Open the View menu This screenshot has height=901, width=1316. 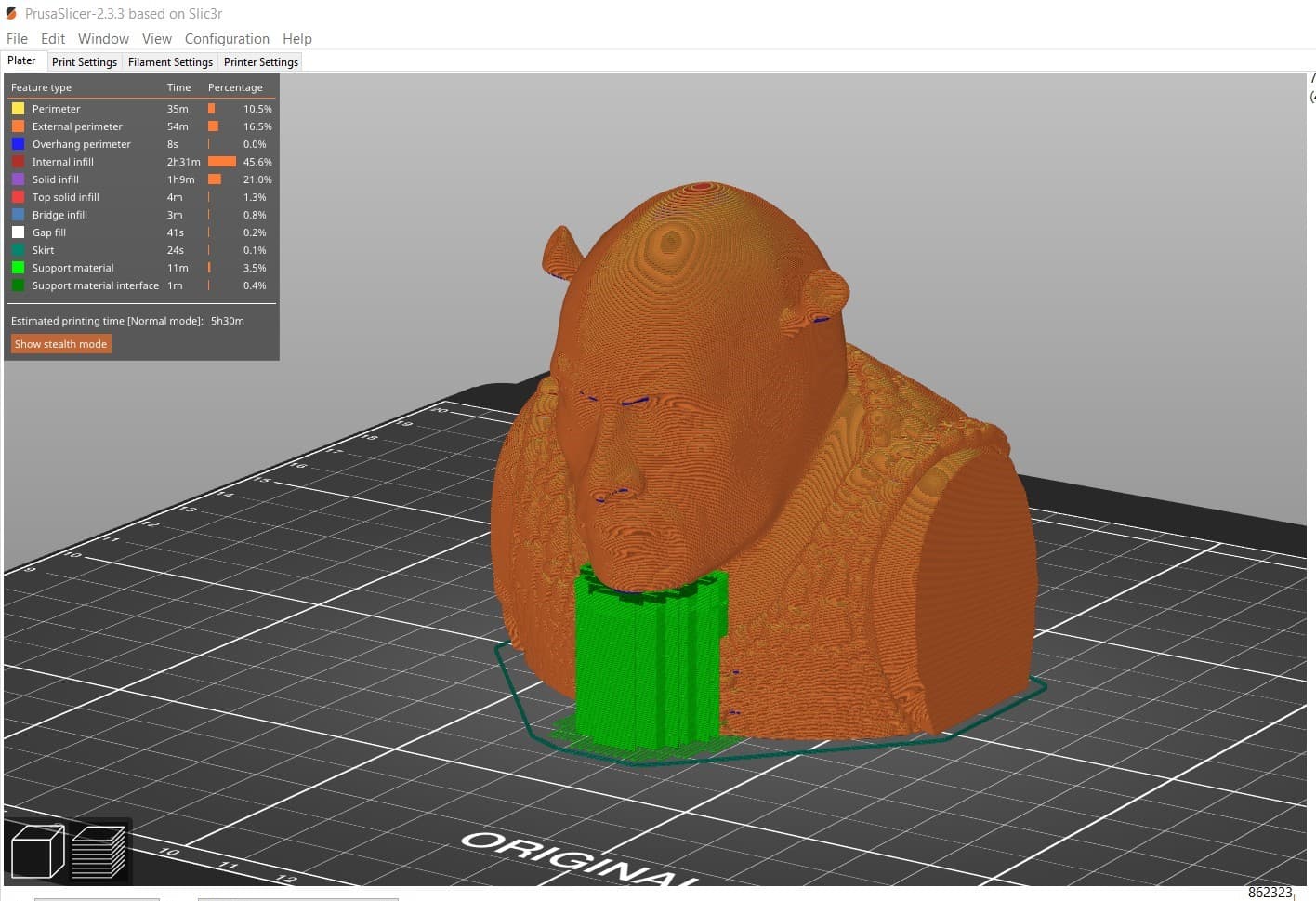[156, 38]
